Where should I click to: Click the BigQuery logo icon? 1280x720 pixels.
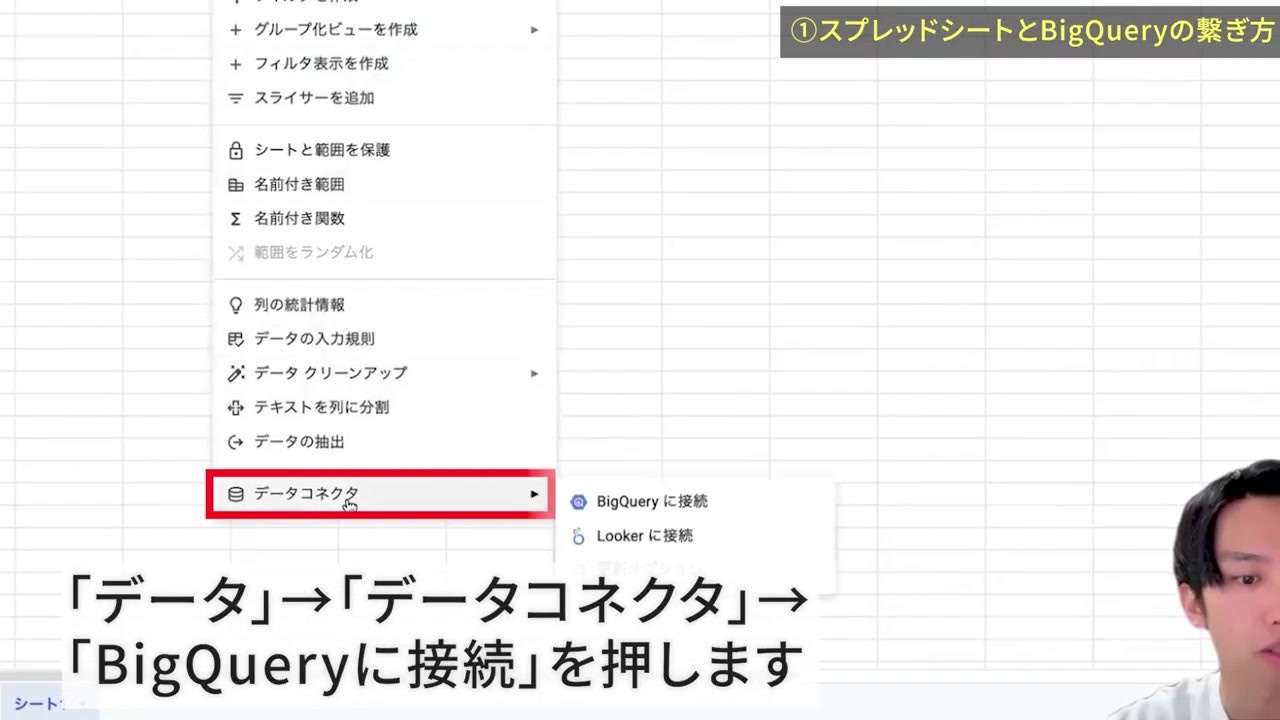(x=578, y=502)
